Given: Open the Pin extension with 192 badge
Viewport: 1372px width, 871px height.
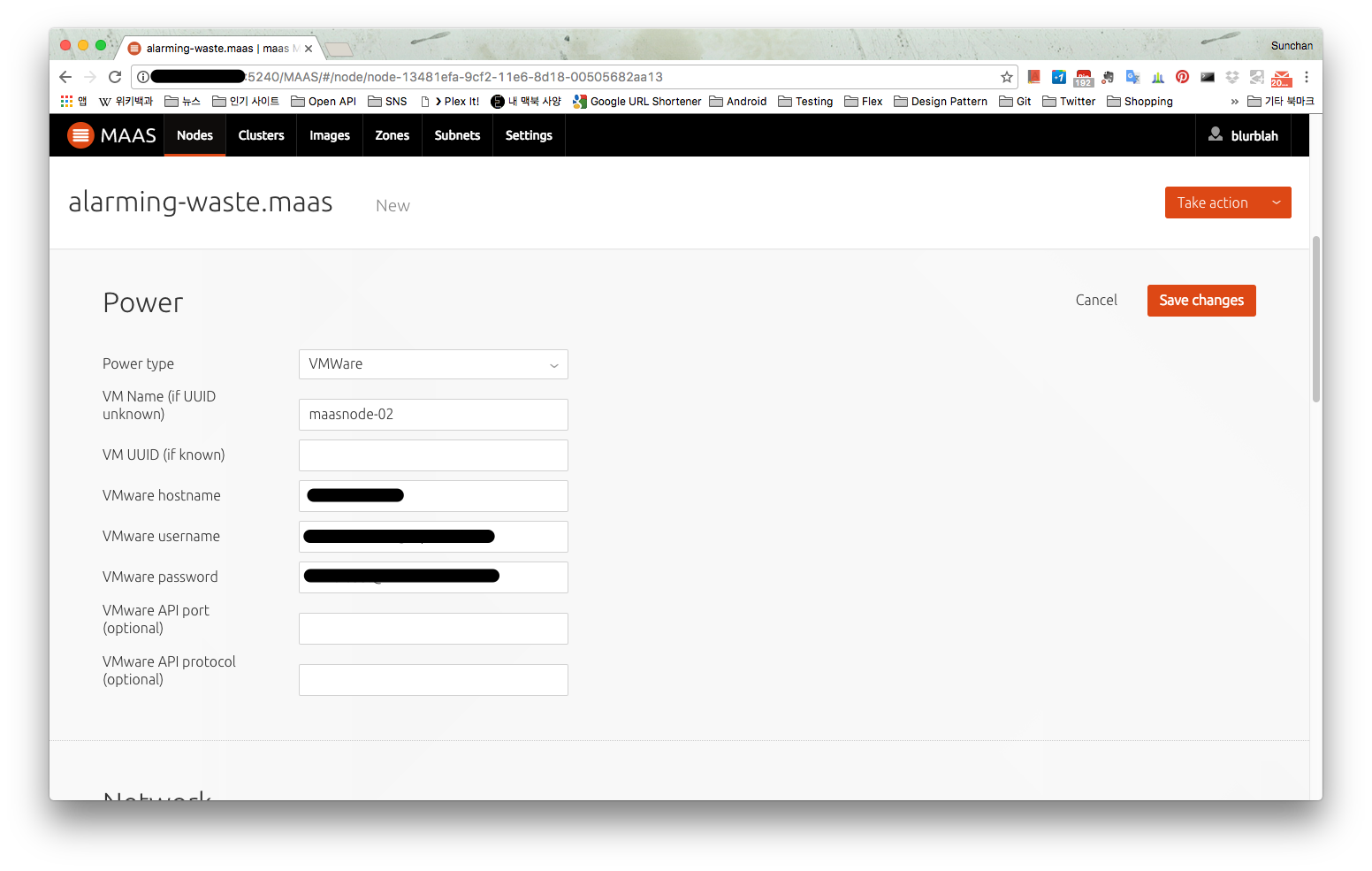Looking at the screenshot, I should (1083, 78).
